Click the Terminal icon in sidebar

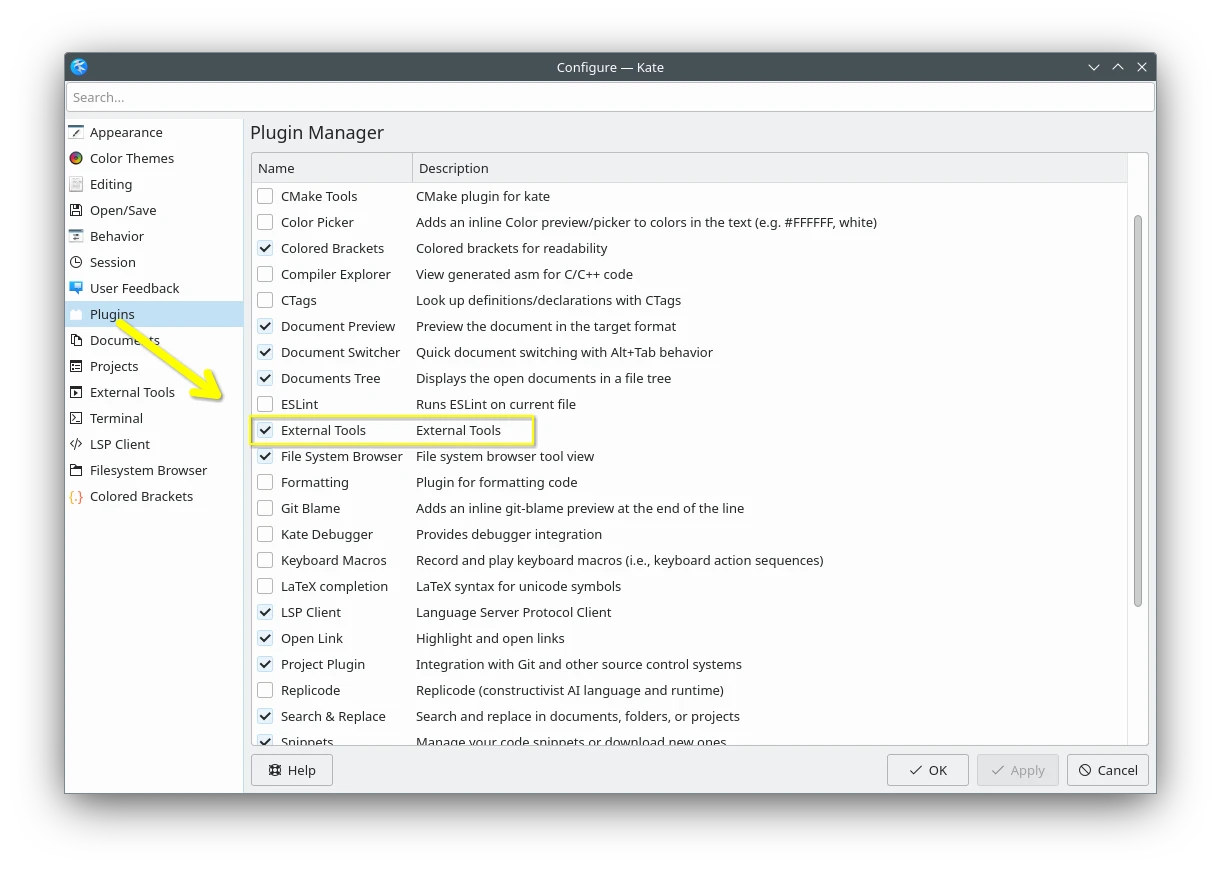pyautogui.click(x=76, y=418)
